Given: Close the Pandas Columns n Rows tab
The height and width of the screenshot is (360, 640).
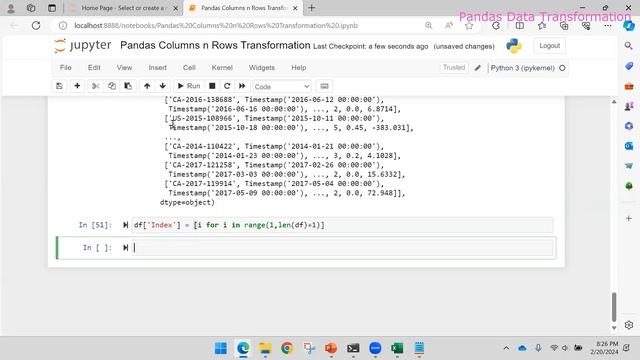Looking at the screenshot, I should coord(296,8).
